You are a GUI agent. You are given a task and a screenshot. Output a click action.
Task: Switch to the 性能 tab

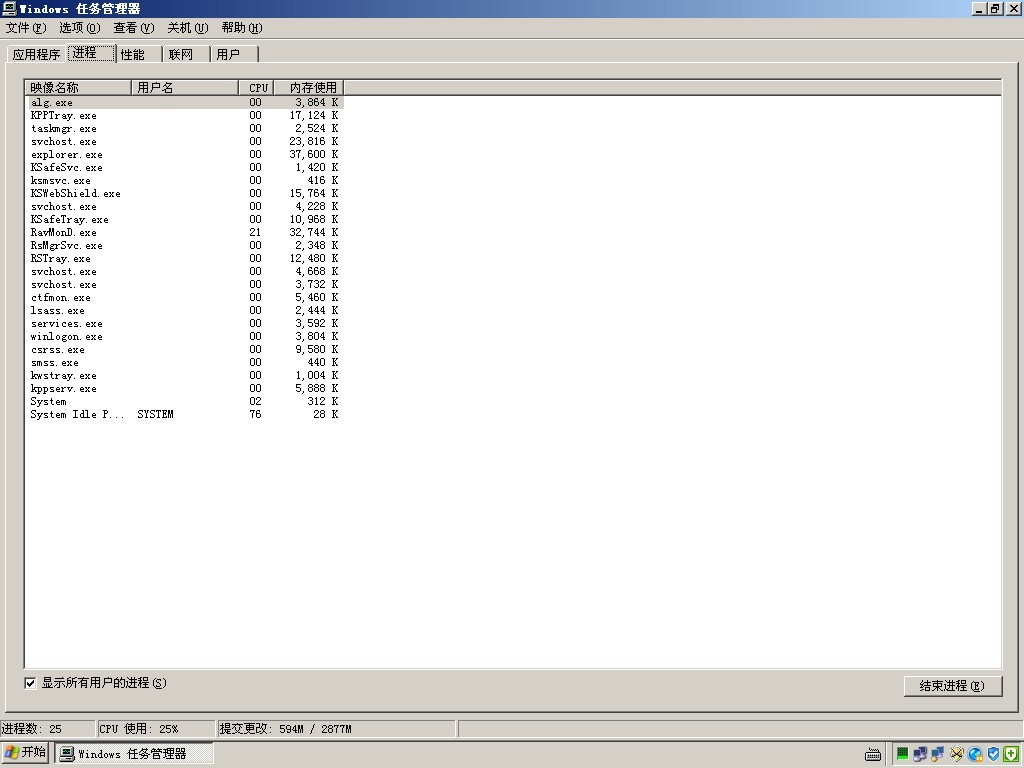pos(138,54)
